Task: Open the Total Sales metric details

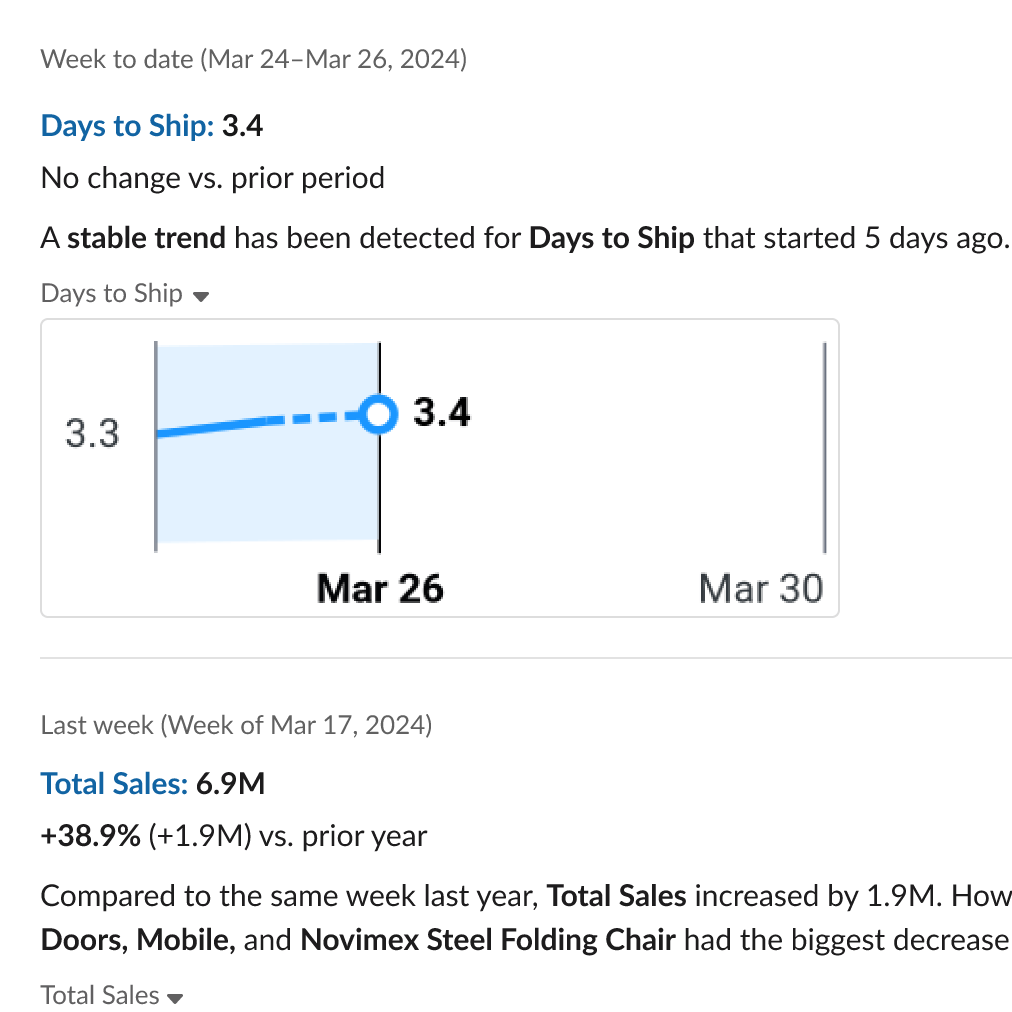Action: tap(114, 784)
